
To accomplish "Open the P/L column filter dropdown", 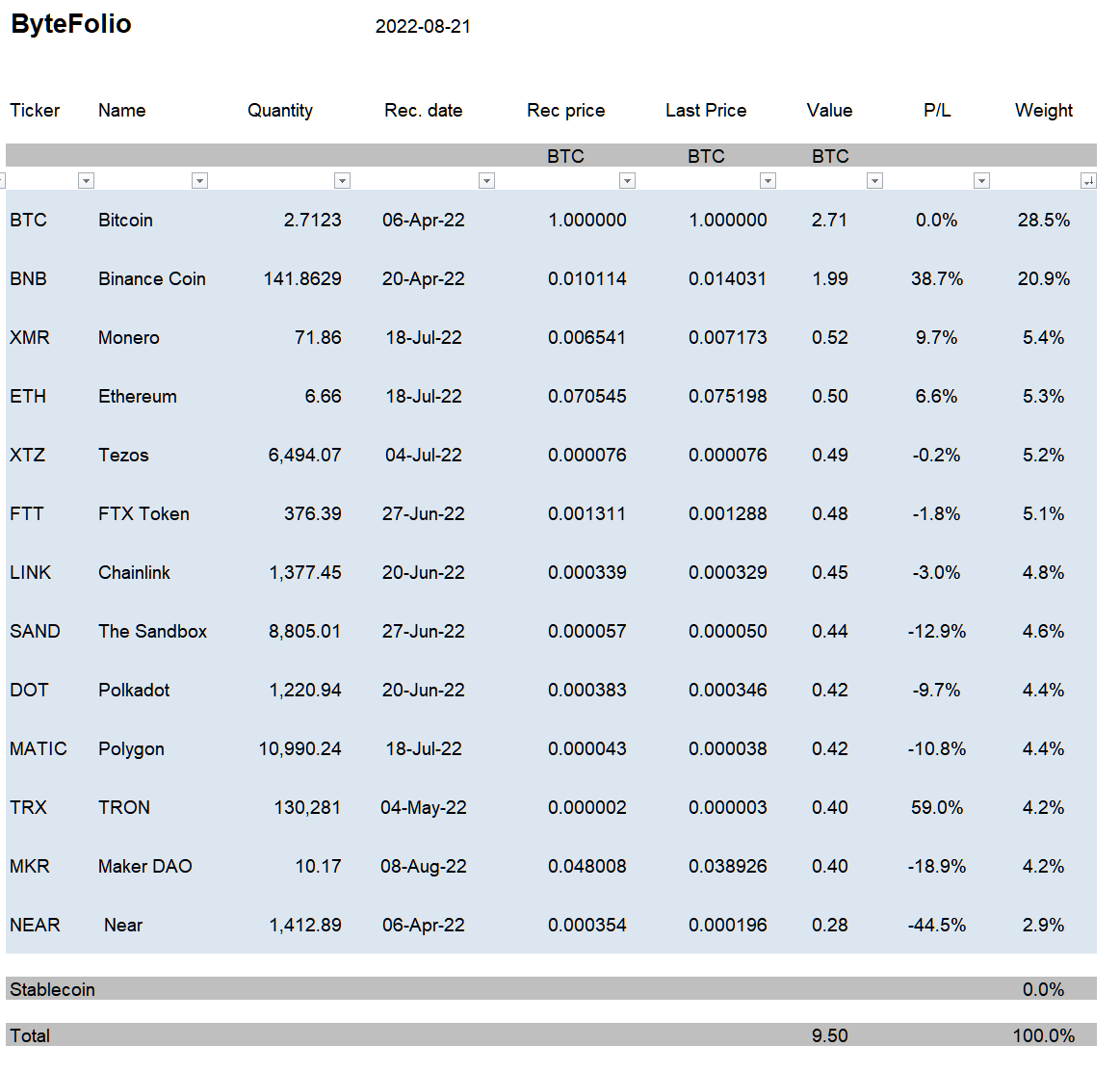I will click(x=981, y=181).
